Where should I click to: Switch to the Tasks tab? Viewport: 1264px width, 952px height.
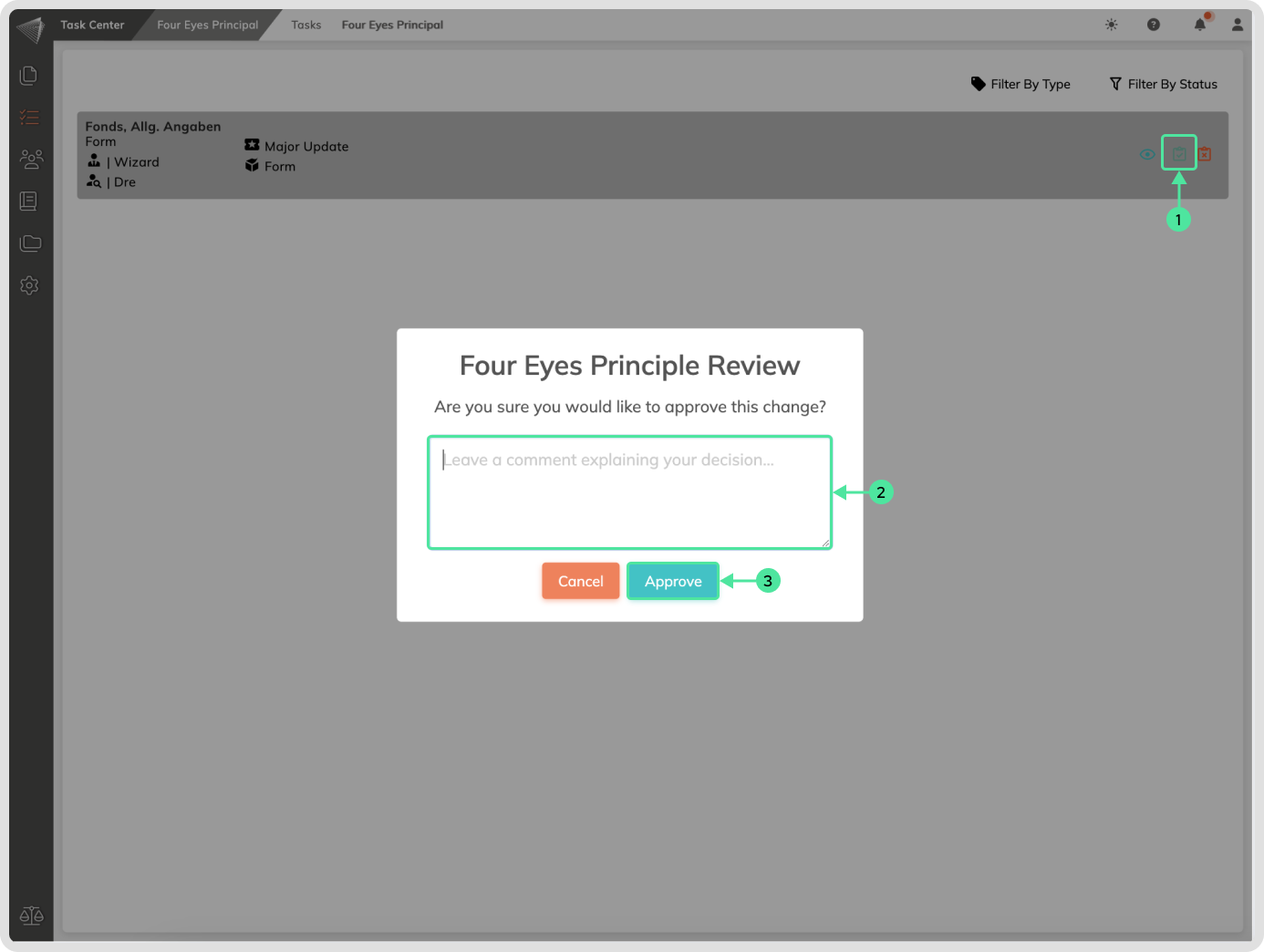306,25
